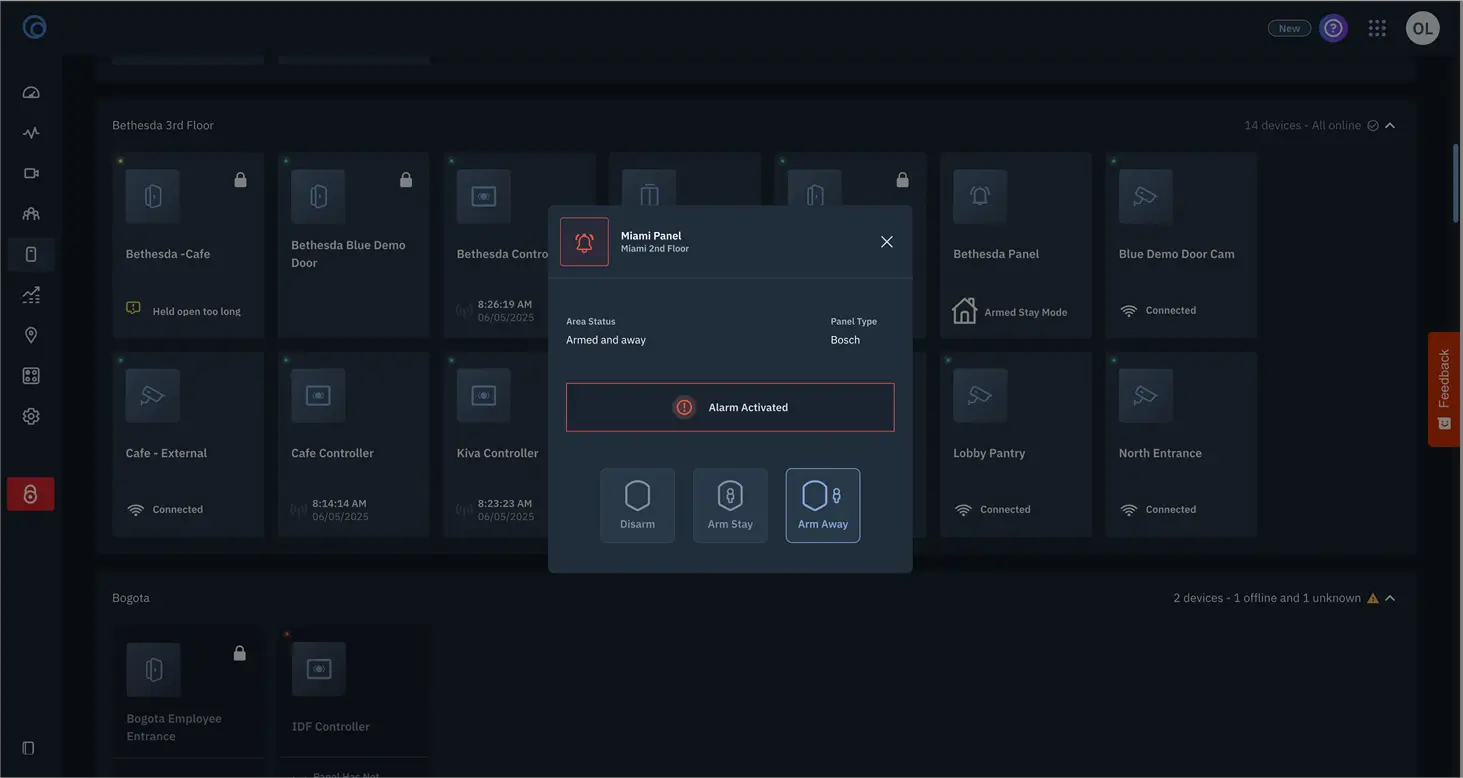Collapse the Bogota devices section
This screenshot has width=1463, height=778.
[x=1390, y=598]
